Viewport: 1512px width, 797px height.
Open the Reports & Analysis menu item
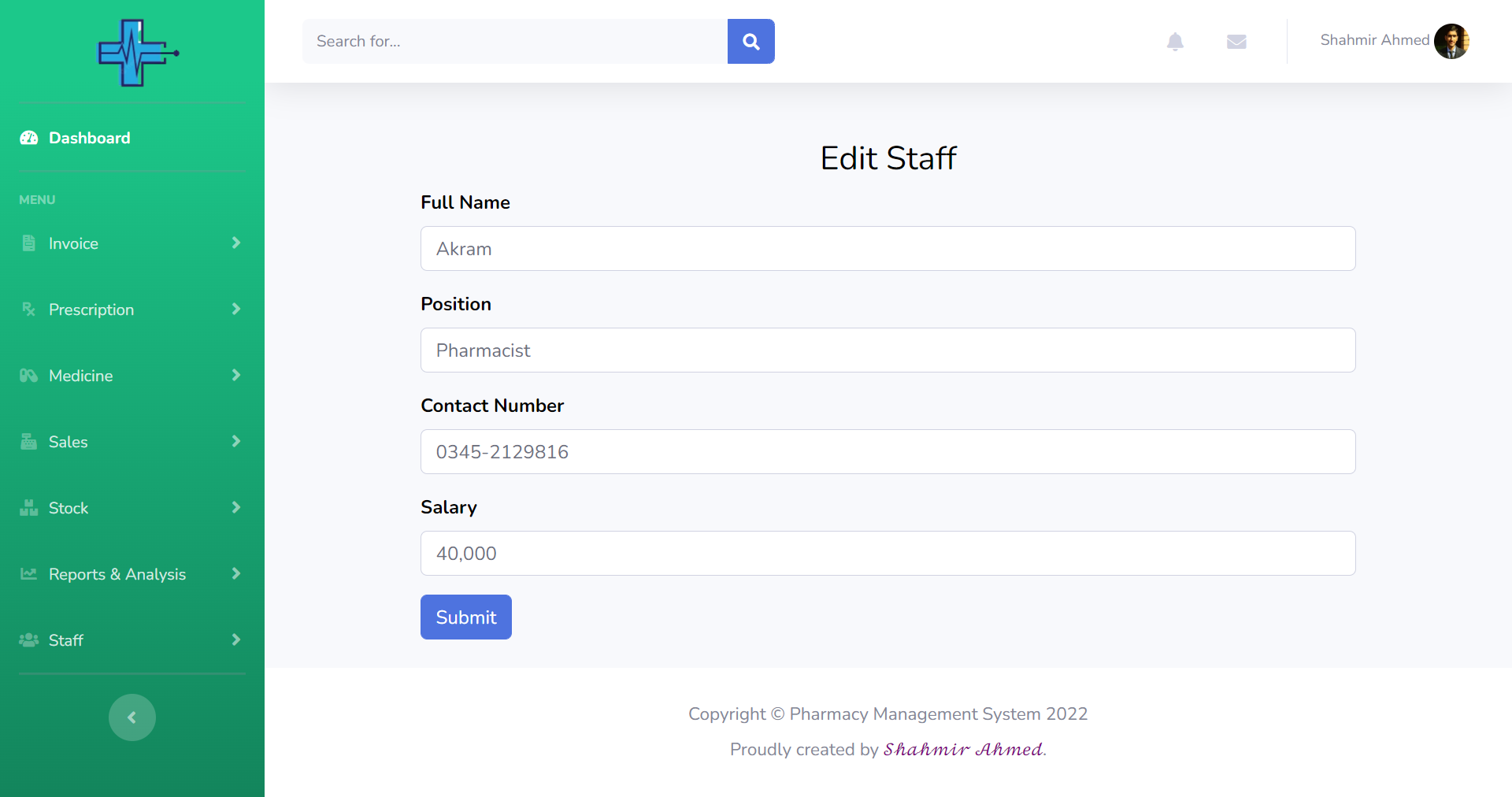click(x=117, y=574)
